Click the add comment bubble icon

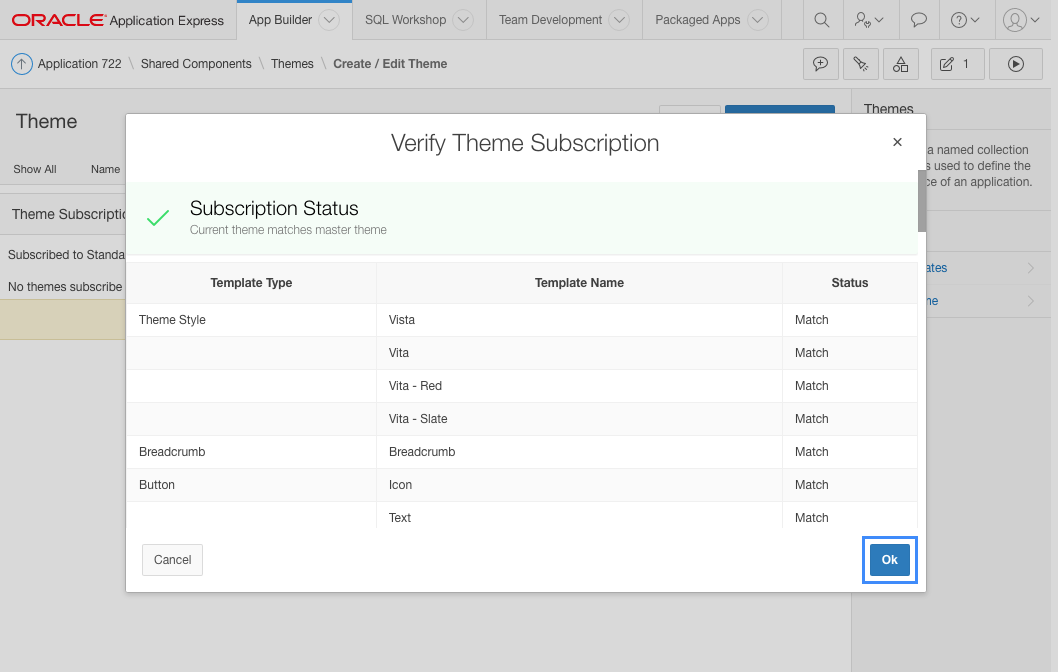coord(821,64)
